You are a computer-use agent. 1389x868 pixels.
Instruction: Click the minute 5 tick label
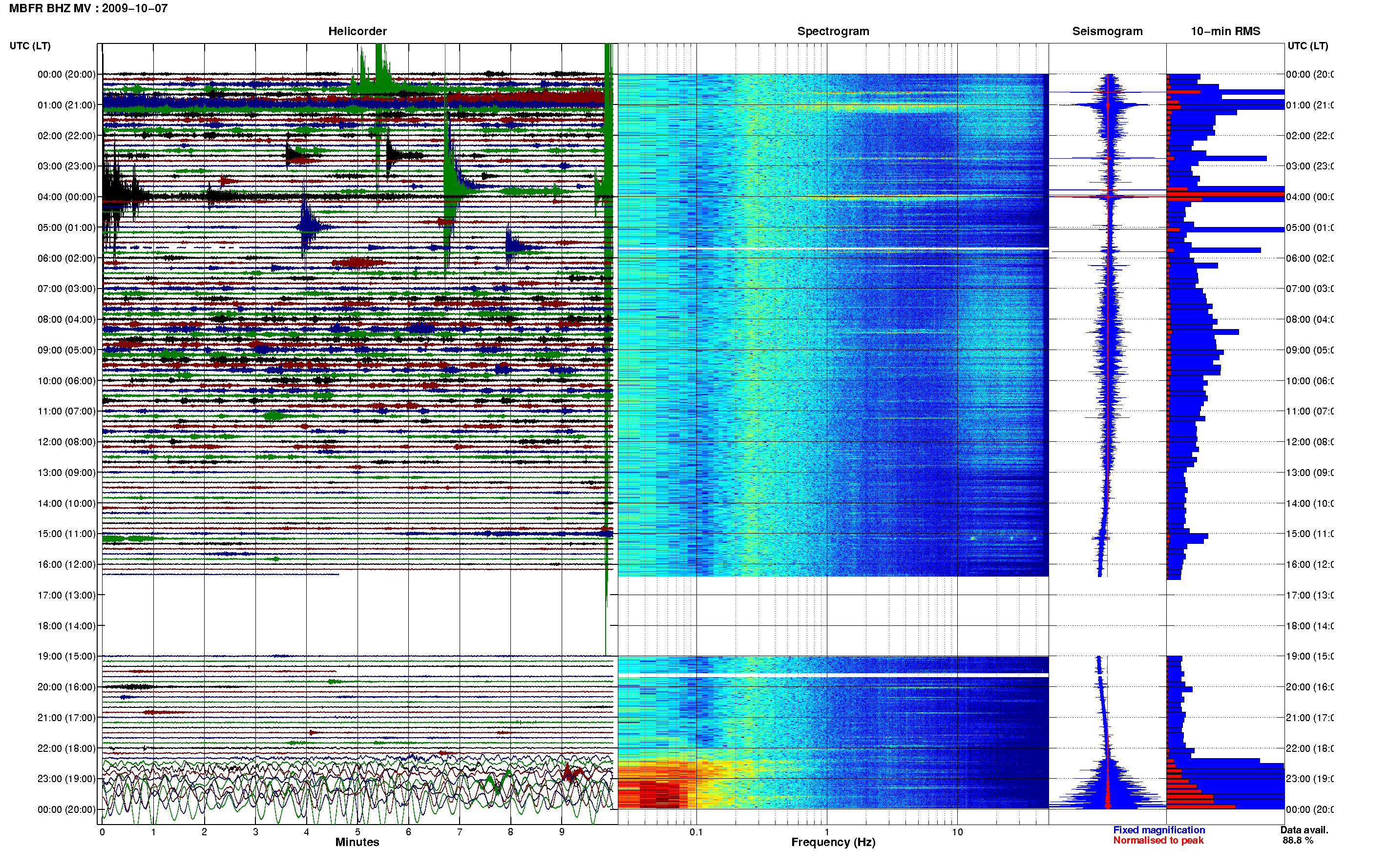(x=357, y=832)
